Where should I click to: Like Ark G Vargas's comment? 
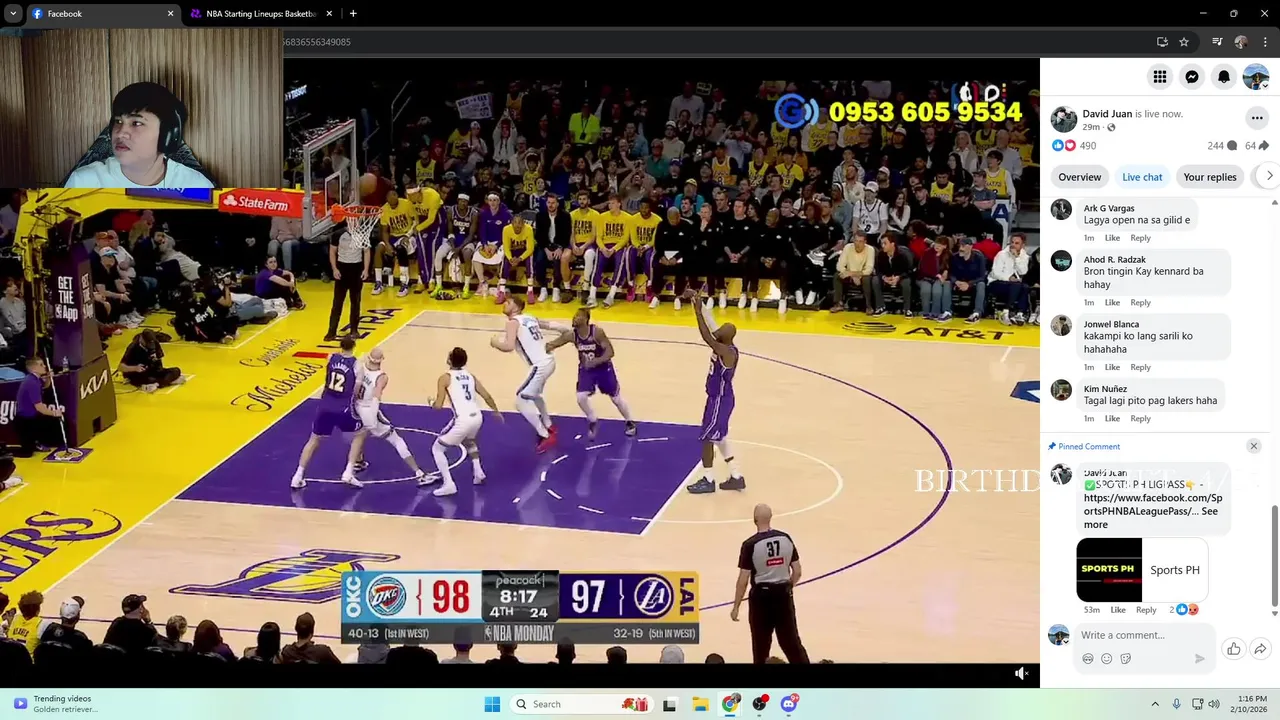tap(1112, 238)
